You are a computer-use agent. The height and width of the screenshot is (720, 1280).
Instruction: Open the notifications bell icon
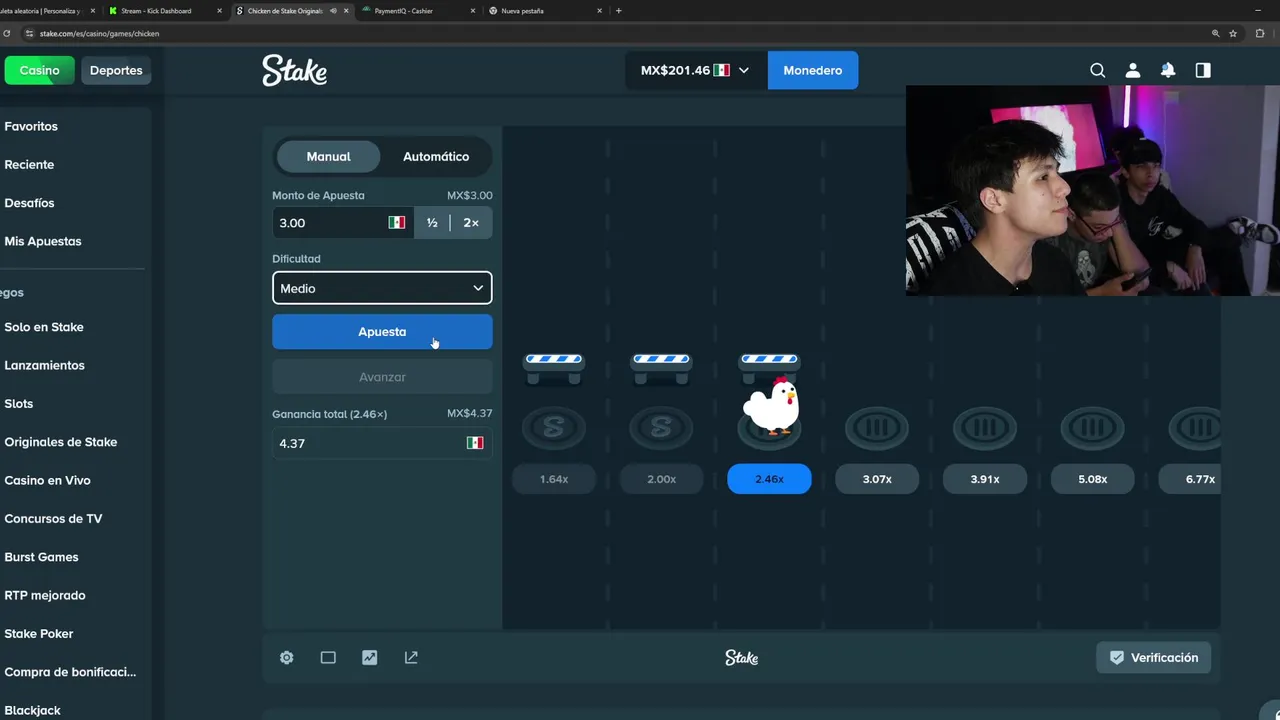click(x=1168, y=70)
